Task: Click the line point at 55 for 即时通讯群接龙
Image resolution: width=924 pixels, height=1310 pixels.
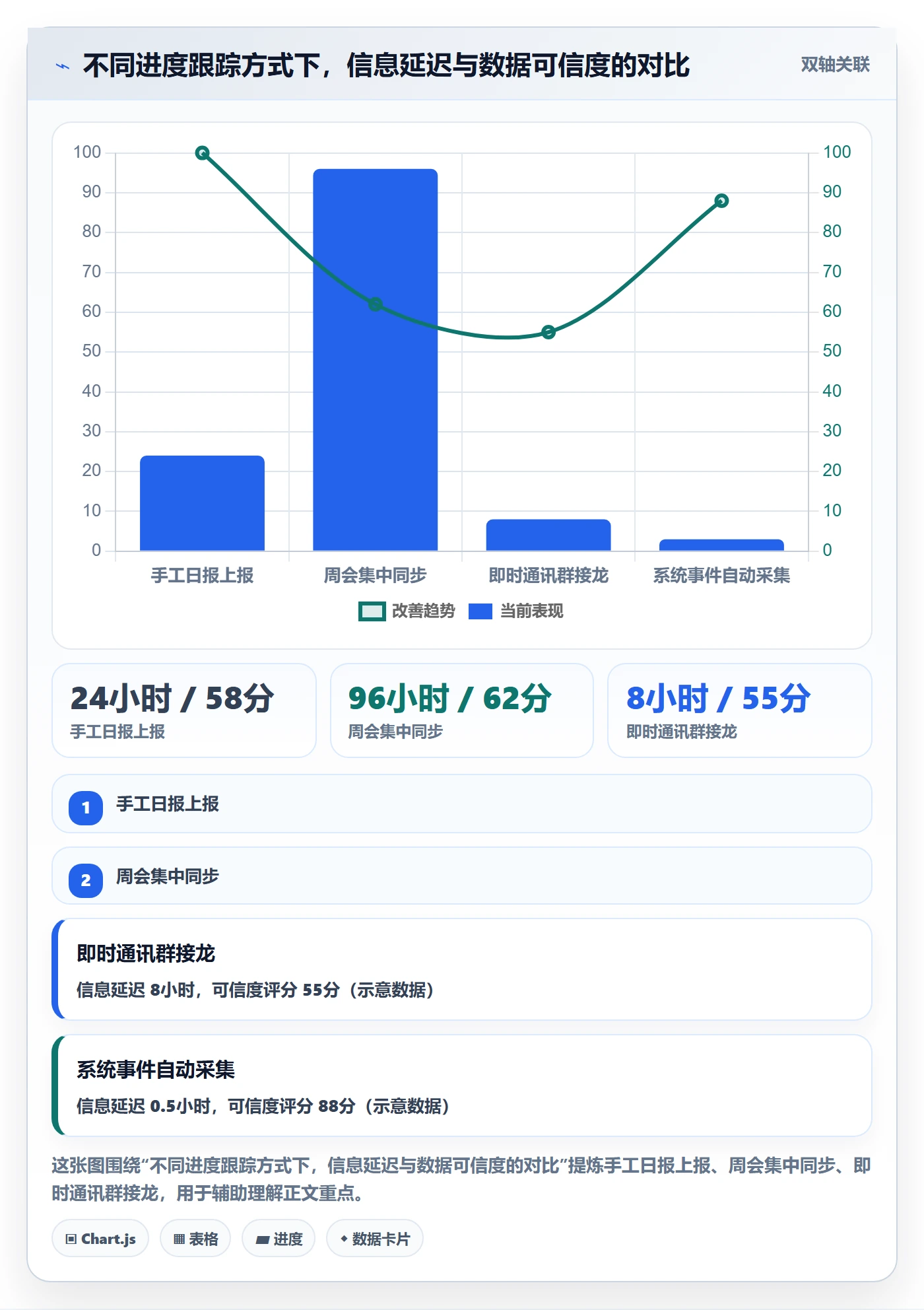Action: [548, 332]
